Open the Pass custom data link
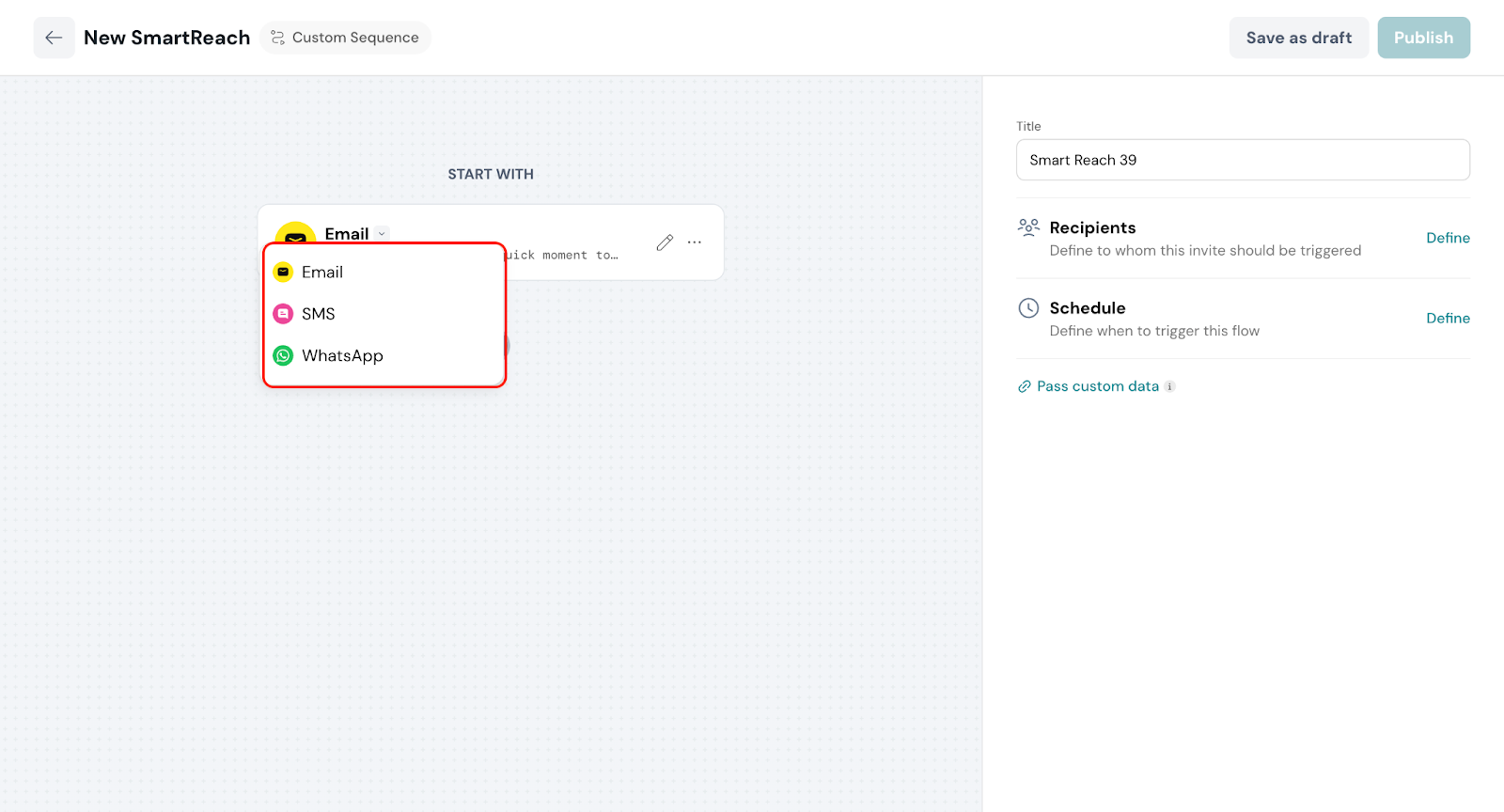 [1097, 386]
